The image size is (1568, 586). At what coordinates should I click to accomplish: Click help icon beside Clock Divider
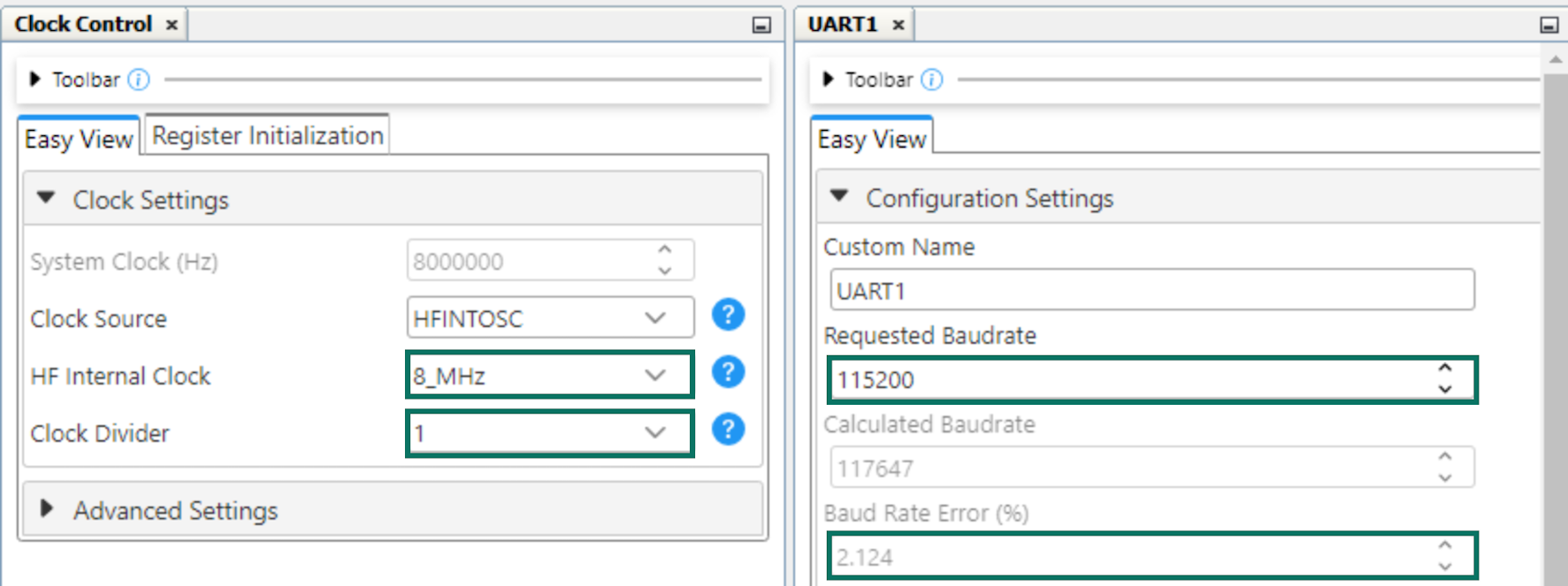728,430
